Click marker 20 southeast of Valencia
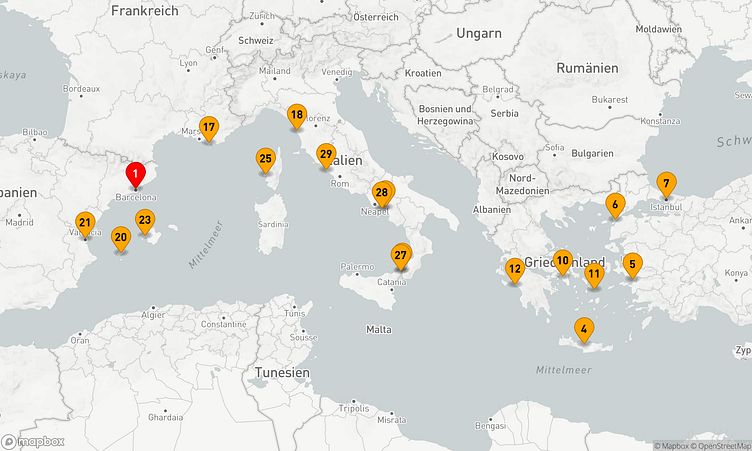The width and height of the screenshot is (752, 451). point(121,239)
